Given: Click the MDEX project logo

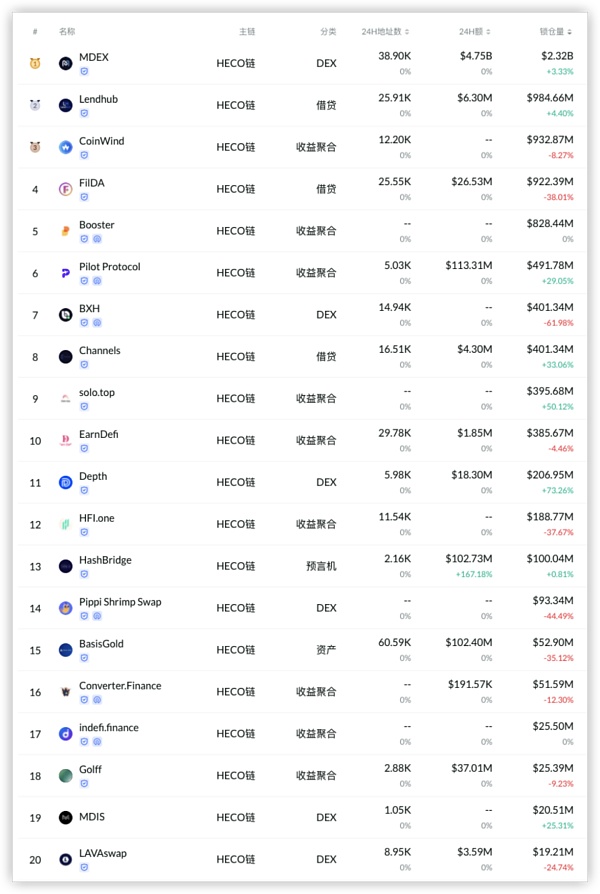Looking at the screenshot, I should tap(66, 63).
